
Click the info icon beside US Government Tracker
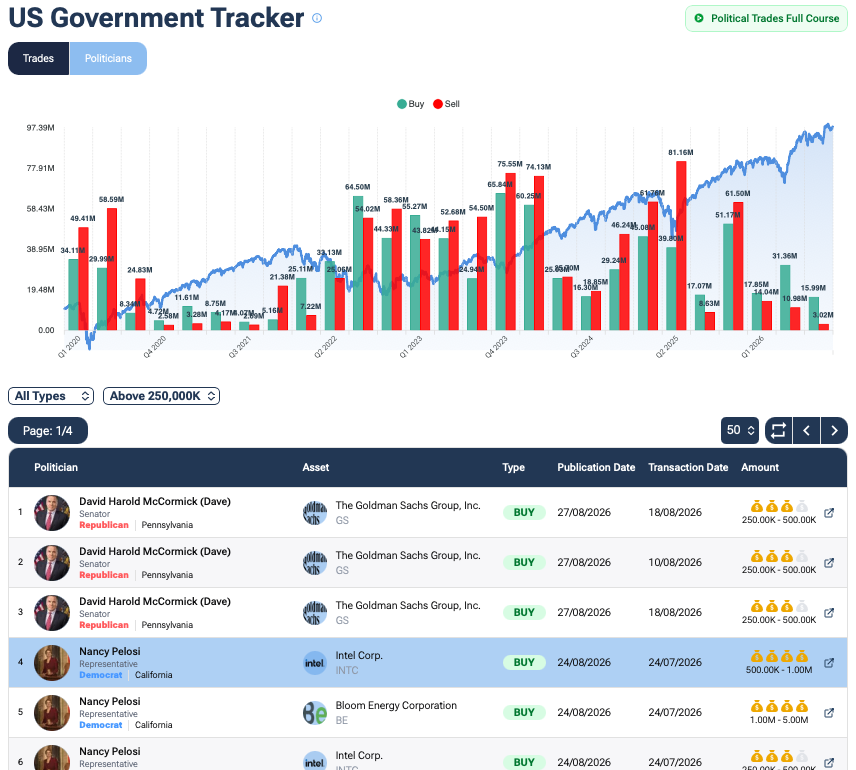(317, 18)
